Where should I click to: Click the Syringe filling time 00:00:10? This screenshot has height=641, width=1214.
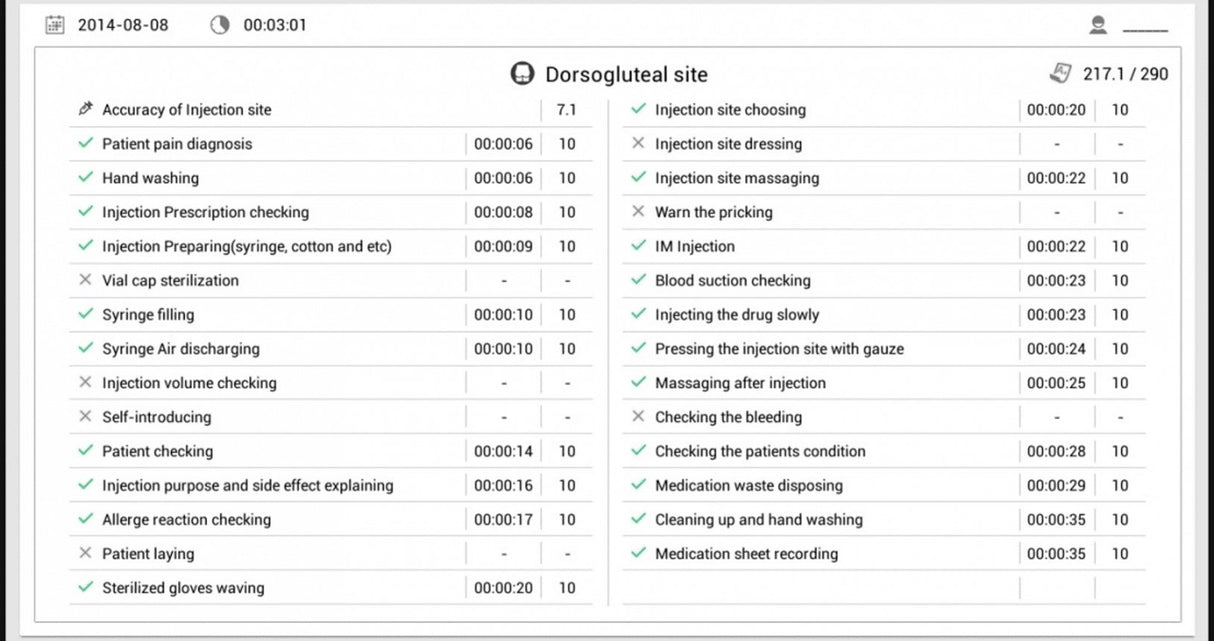pyautogui.click(x=504, y=314)
